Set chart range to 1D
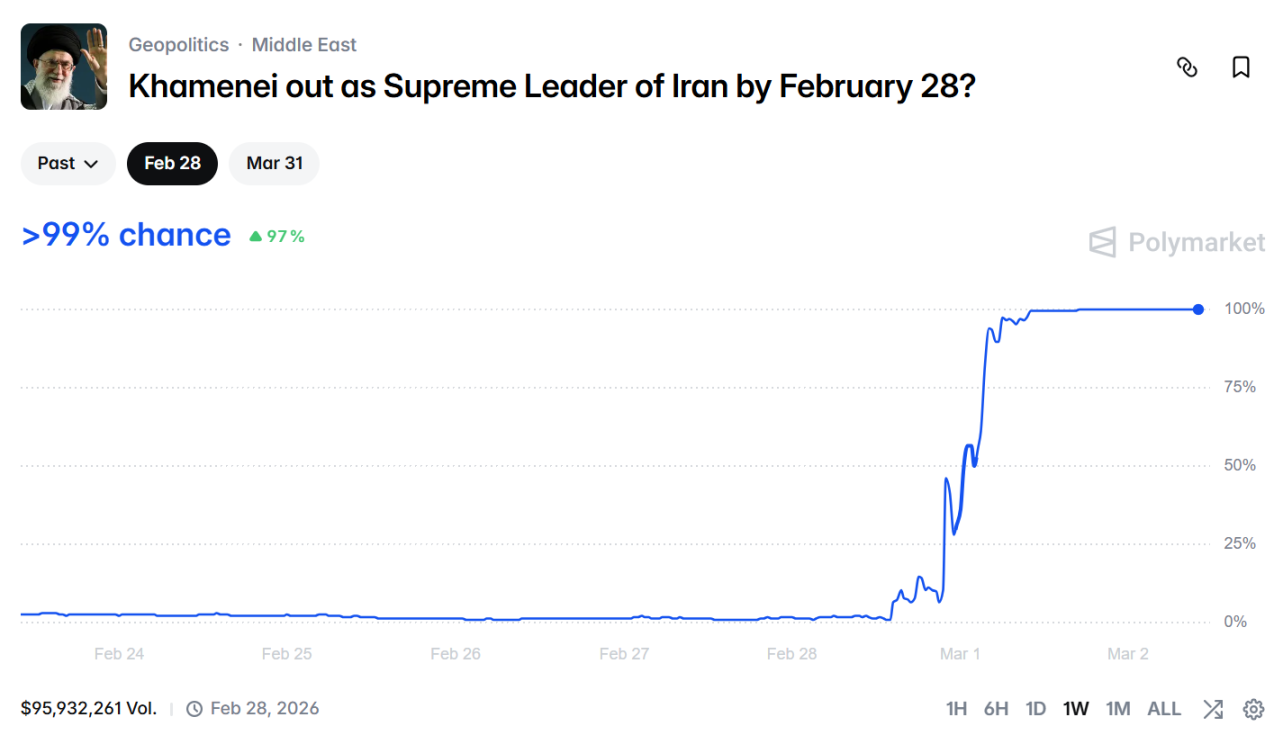The height and width of the screenshot is (744, 1283). pyautogui.click(x=1036, y=709)
